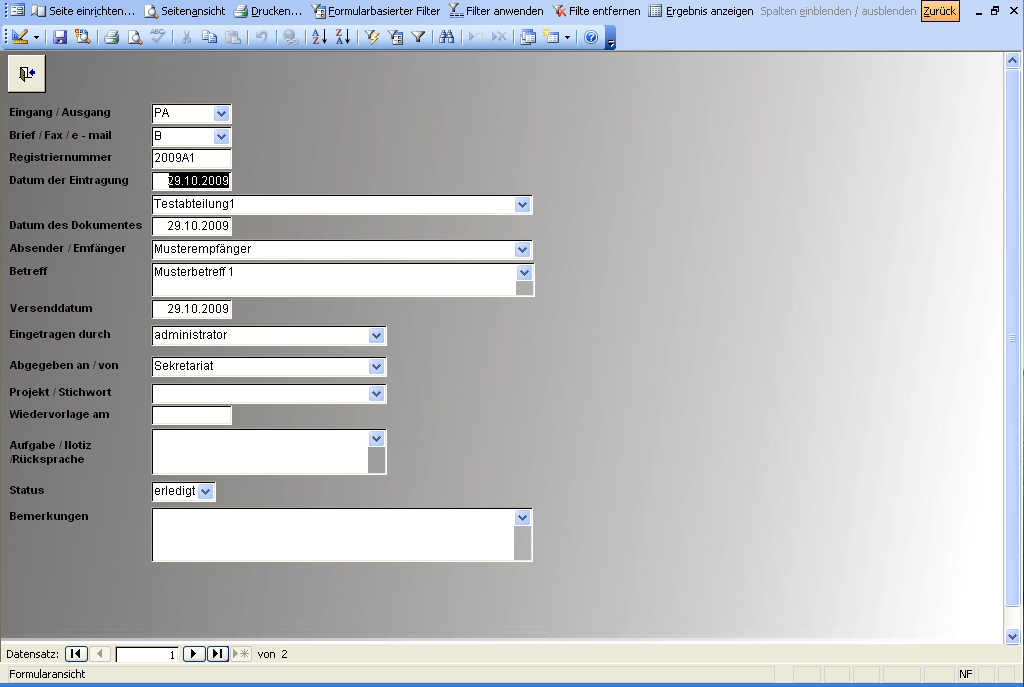Go to next record button
This screenshot has height=687, width=1024.
(x=194, y=654)
